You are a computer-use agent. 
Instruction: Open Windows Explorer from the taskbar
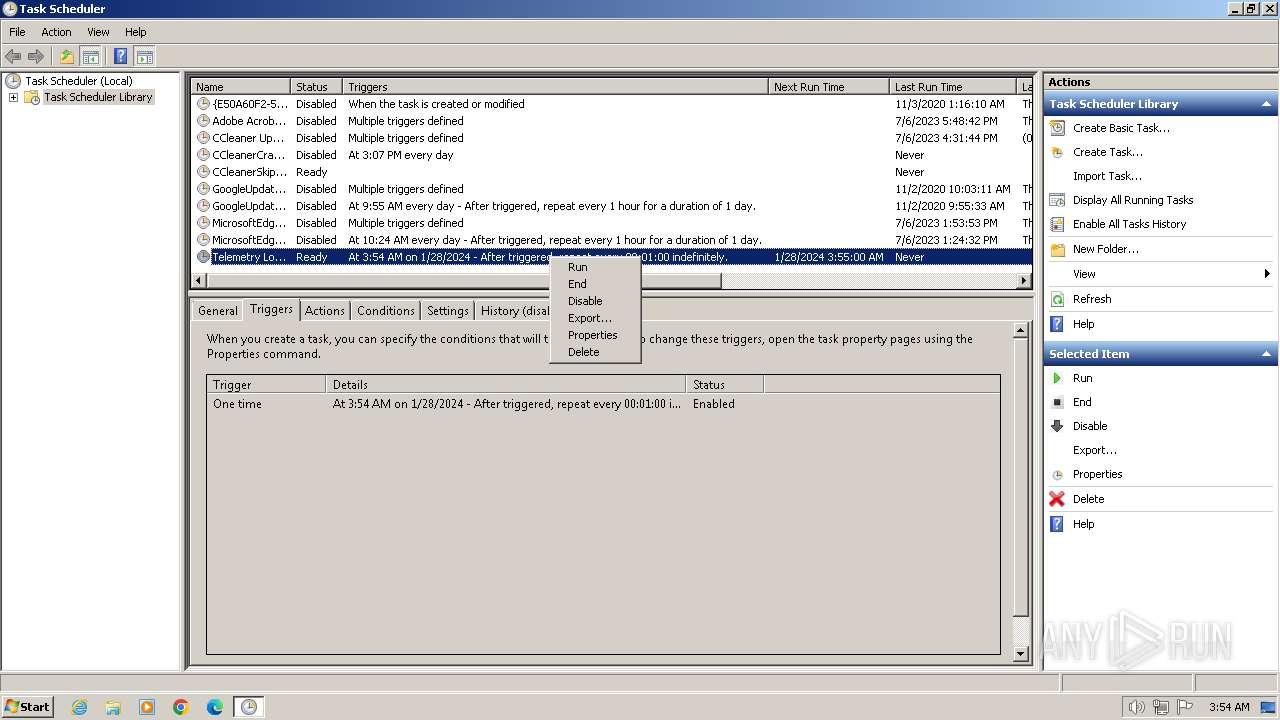[113, 707]
